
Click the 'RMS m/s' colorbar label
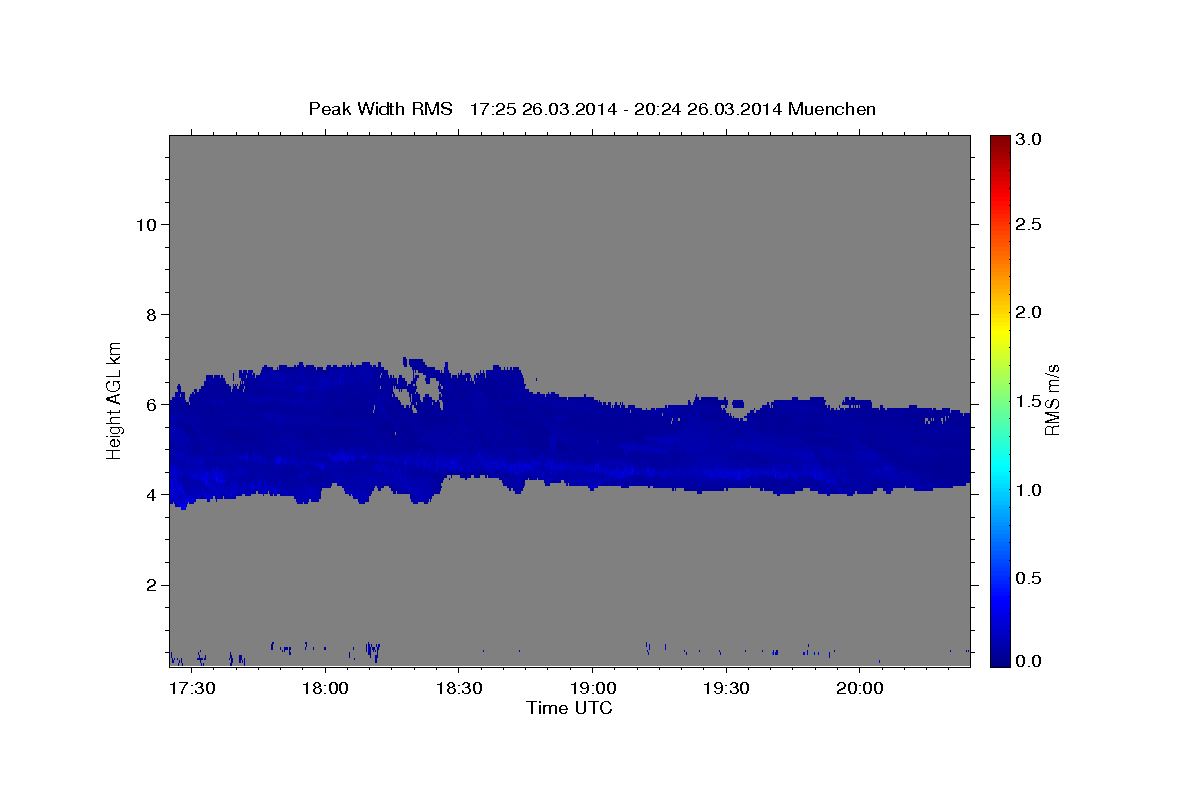tap(1052, 400)
